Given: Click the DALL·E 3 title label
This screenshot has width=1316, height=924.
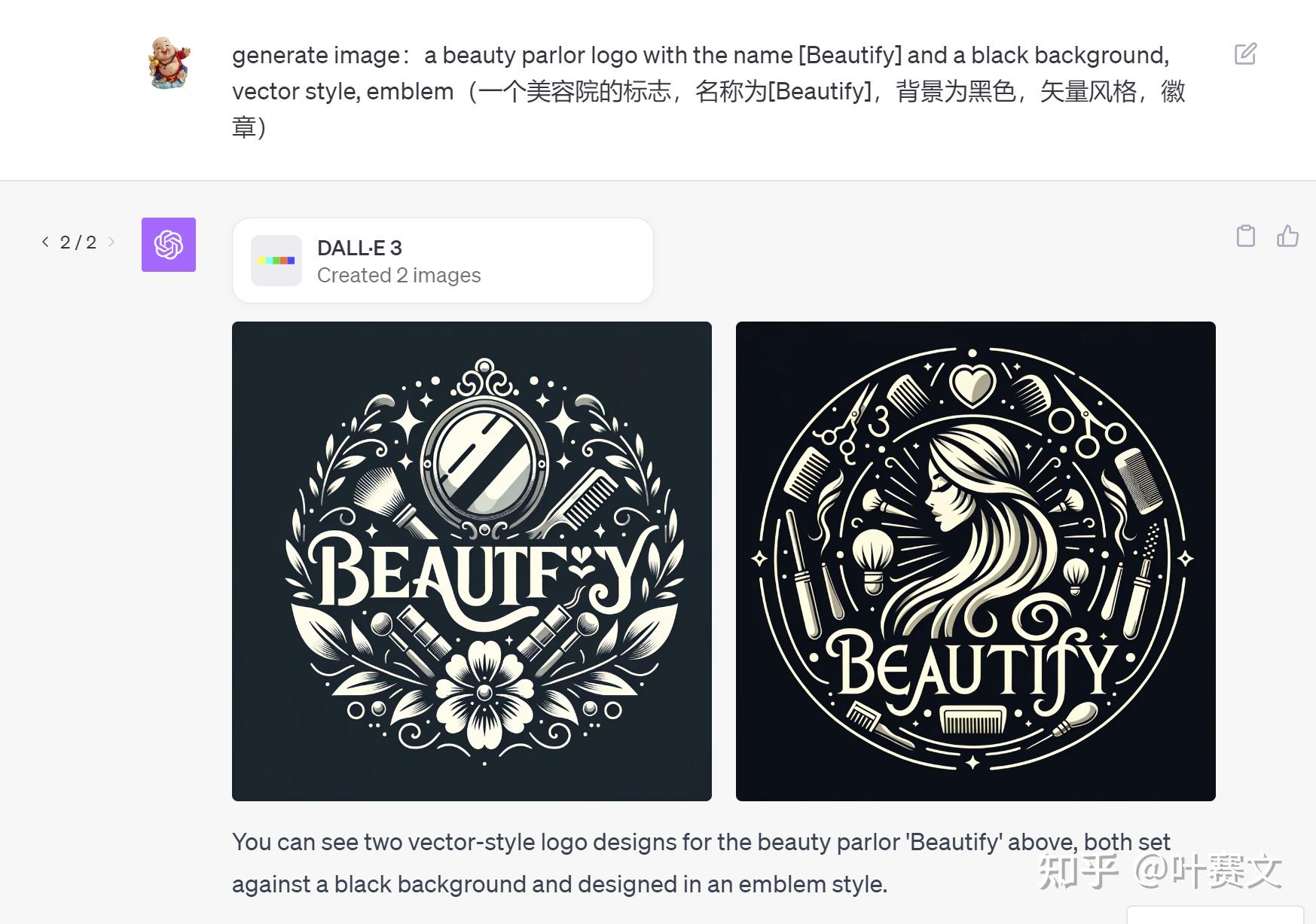Looking at the screenshot, I should (359, 248).
